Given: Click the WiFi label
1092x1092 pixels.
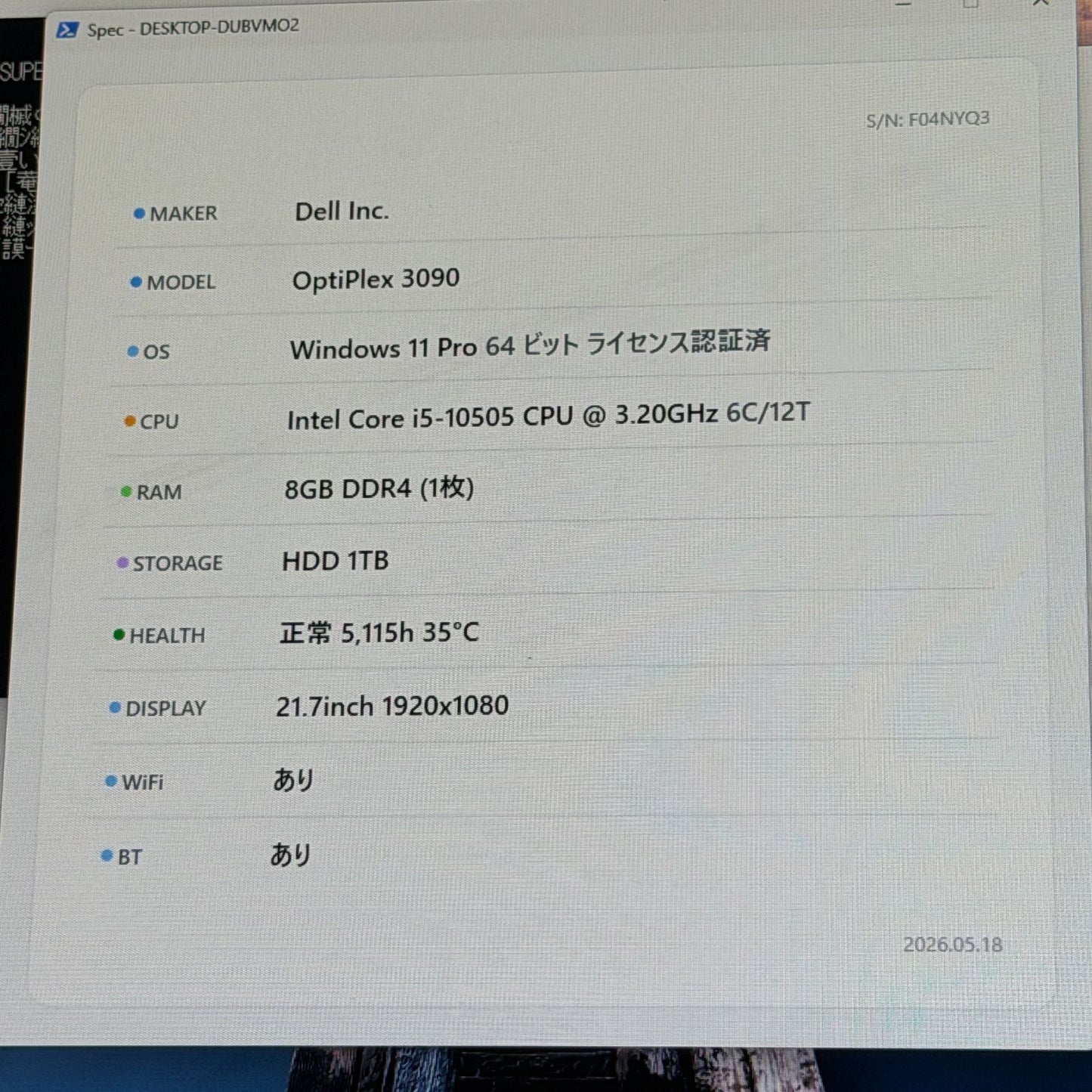Looking at the screenshot, I should click(143, 783).
